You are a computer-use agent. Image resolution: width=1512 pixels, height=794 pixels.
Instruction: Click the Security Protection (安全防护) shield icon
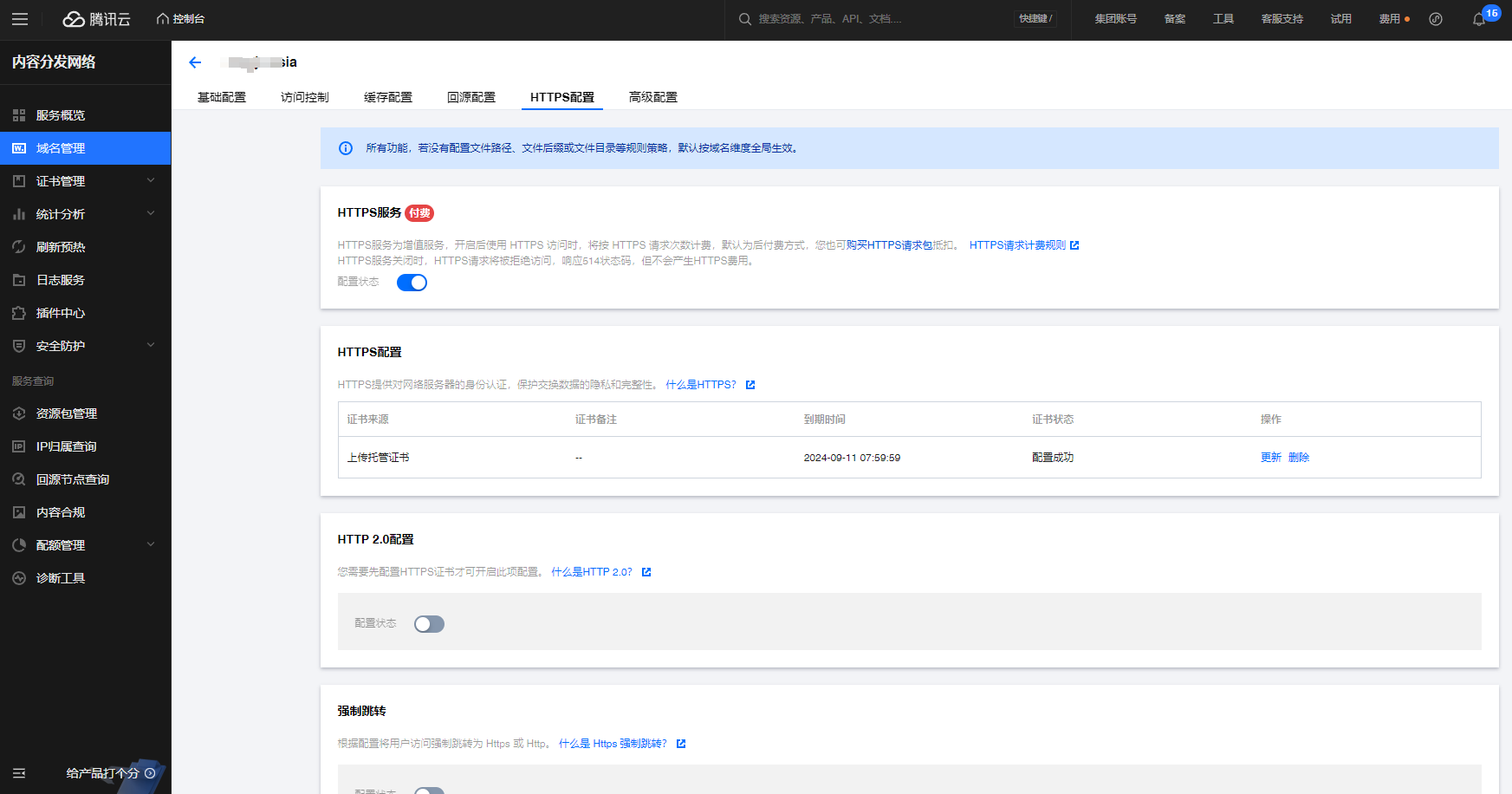pos(19,346)
